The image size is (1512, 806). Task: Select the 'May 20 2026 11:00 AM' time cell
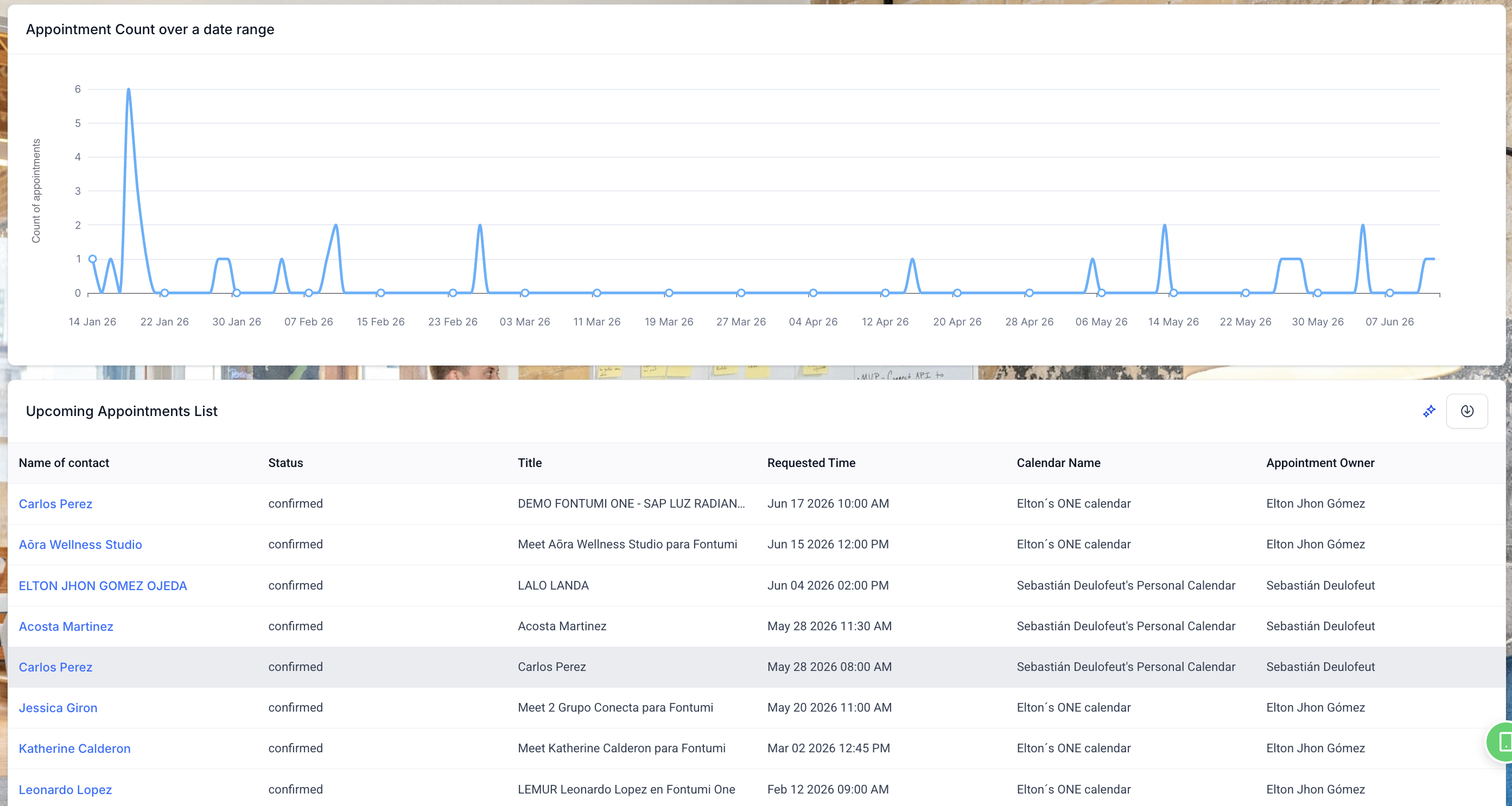coord(829,707)
